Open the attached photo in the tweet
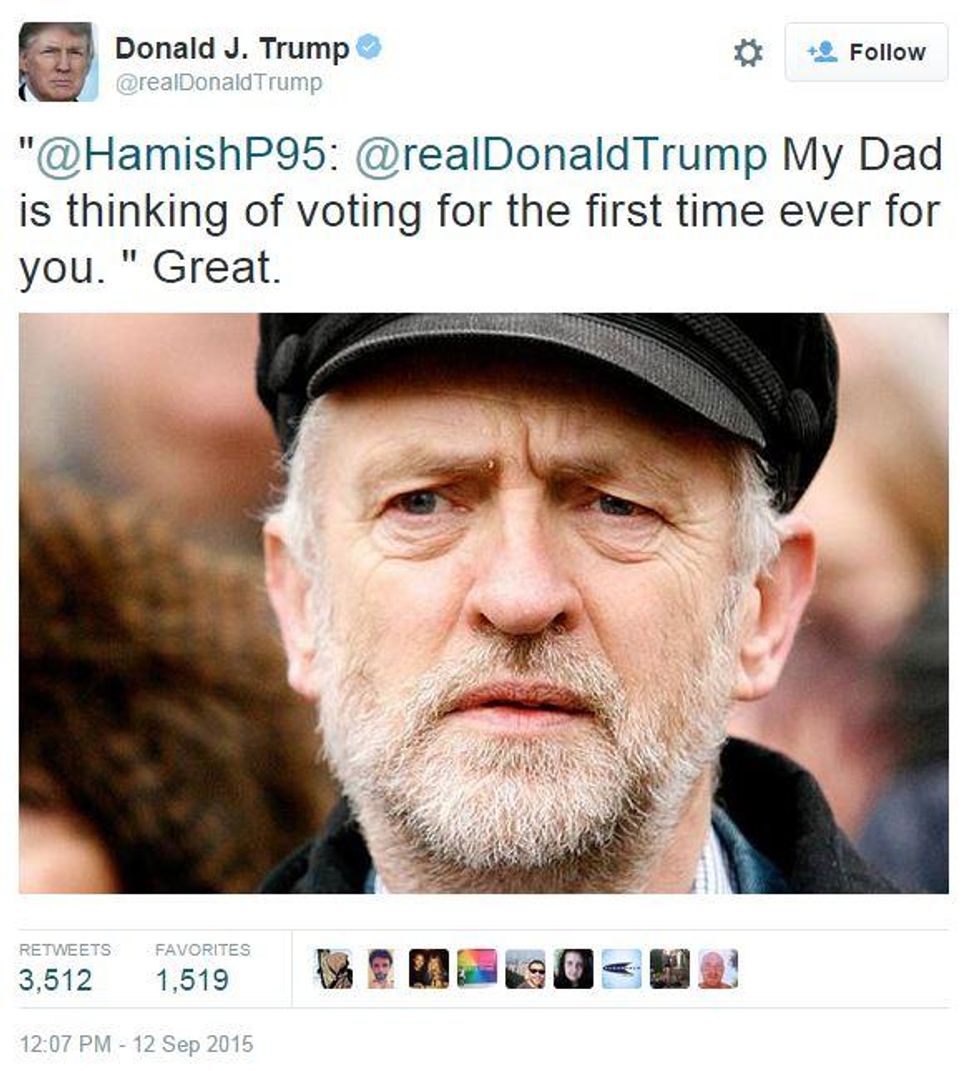The height and width of the screenshot is (1071, 980). [x=484, y=603]
